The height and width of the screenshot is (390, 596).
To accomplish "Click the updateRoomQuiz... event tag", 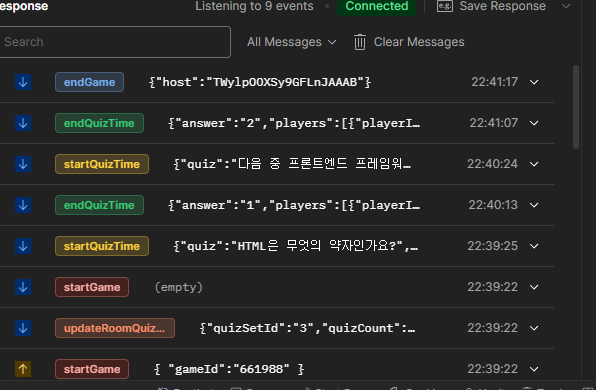I will coord(115,328).
